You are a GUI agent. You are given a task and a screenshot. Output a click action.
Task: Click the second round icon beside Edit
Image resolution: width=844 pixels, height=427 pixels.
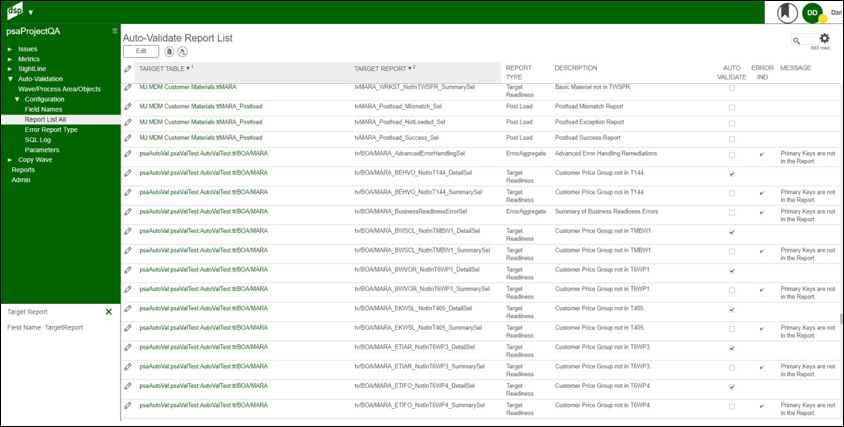click(x=182, y=52)
